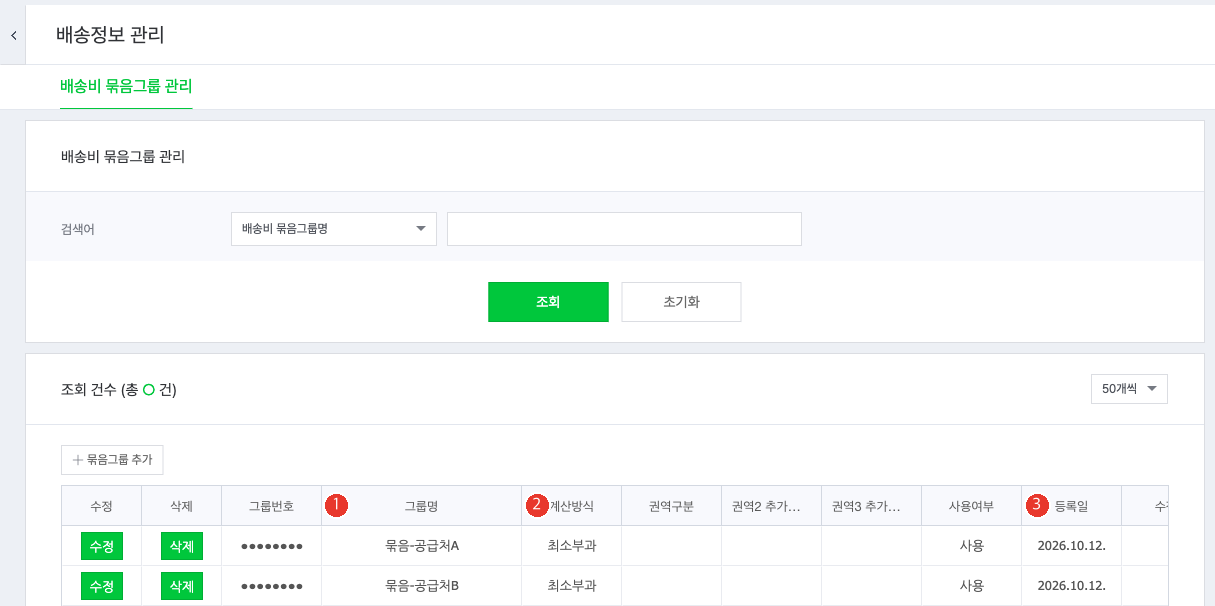Screen dimensions: 1215x606
Task: Click the 등록일 column header
Action: pyautogui.click(x=1071, y=506)
